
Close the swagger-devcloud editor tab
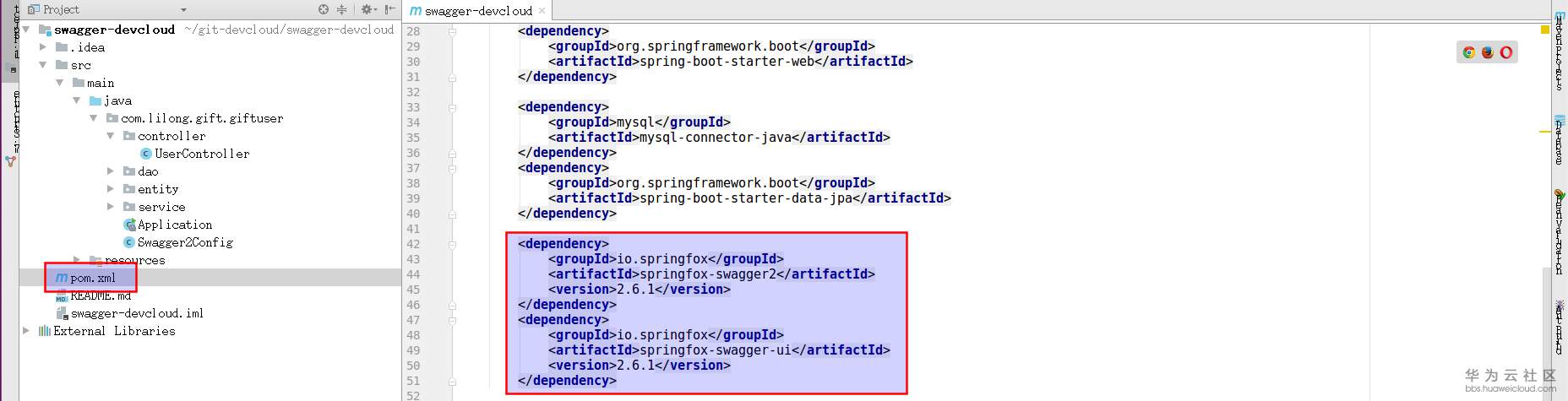[x=542, y=11]
